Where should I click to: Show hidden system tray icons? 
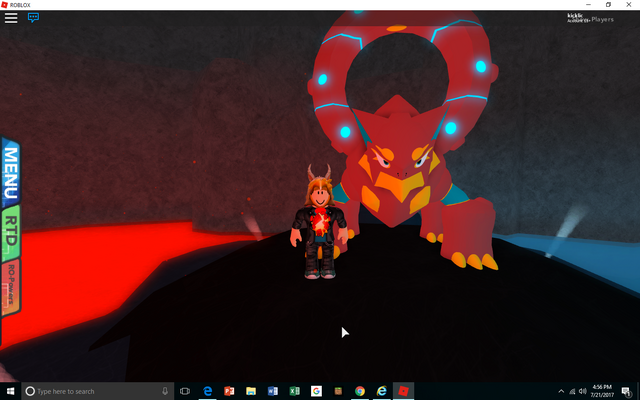pos(561,391)
